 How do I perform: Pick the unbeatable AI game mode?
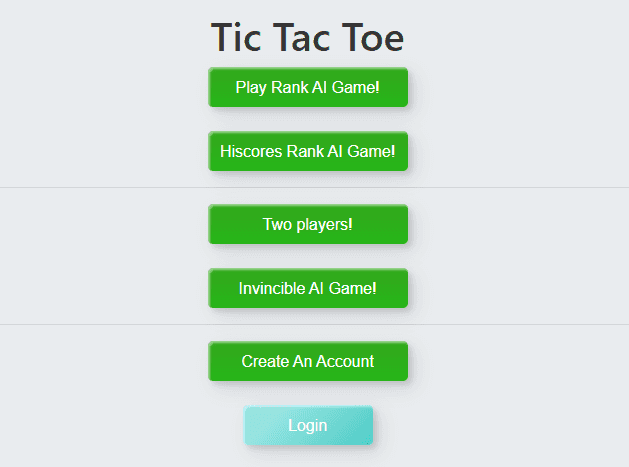click(308, 288)
